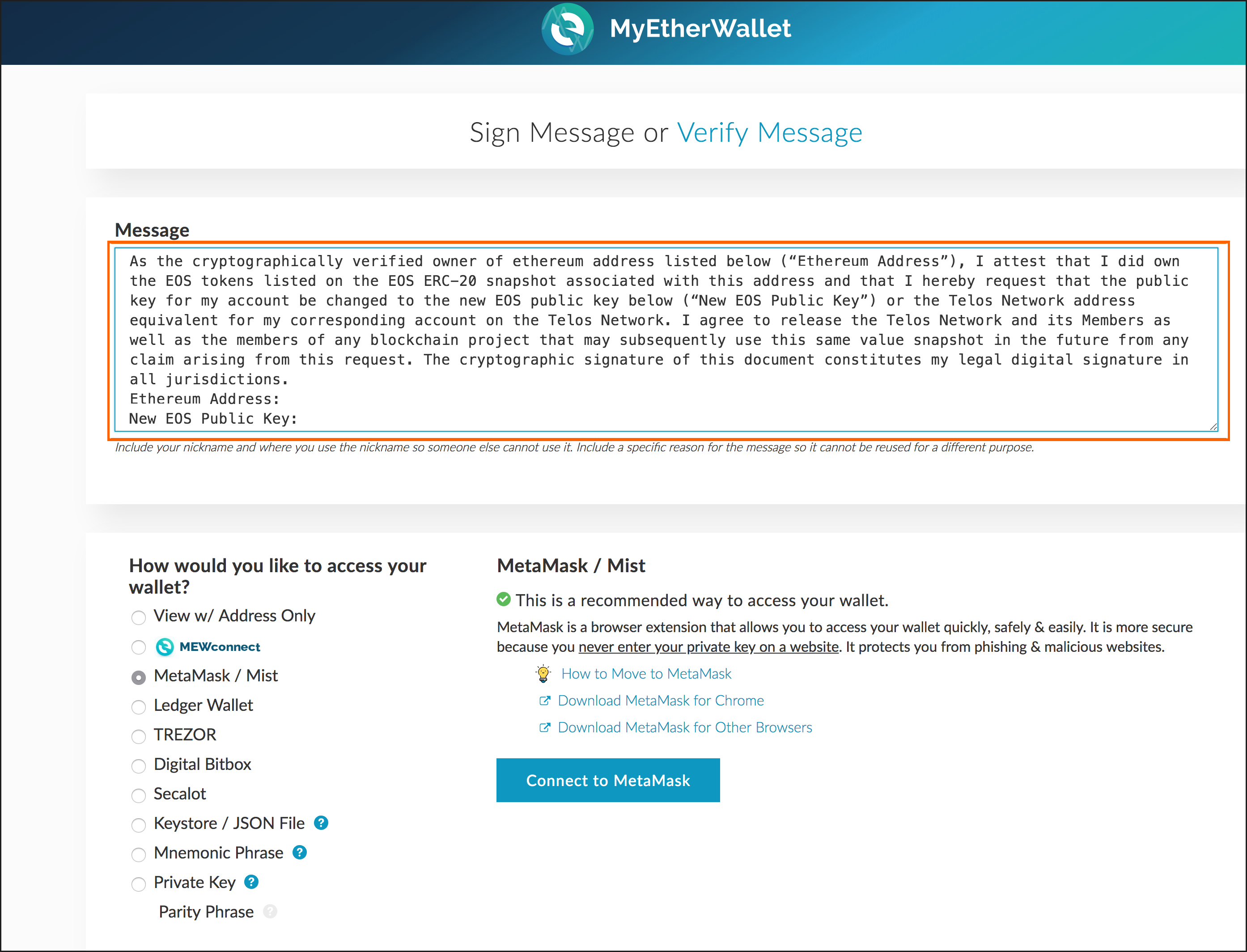Select the MetaMask / Mist radio button
Image resolution: width=1247 pixels, height=952 pixels.
coord(139,677)
